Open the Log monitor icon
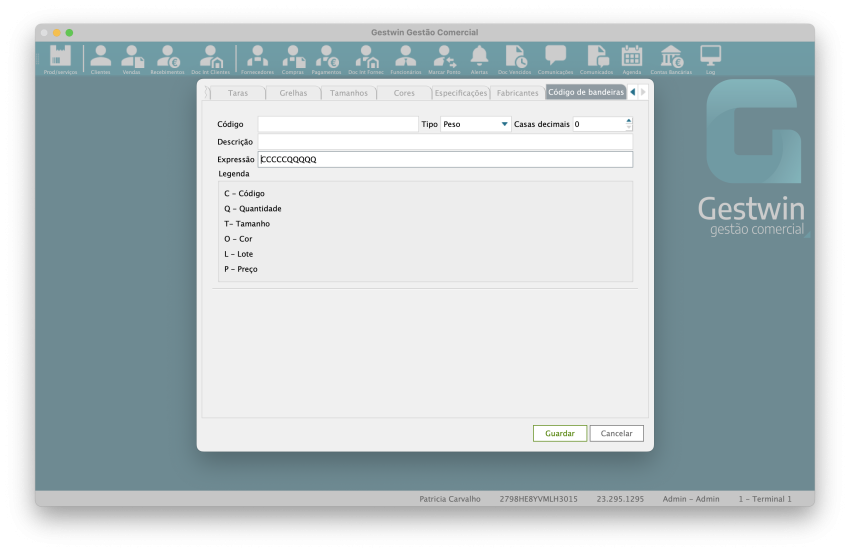 710,58
